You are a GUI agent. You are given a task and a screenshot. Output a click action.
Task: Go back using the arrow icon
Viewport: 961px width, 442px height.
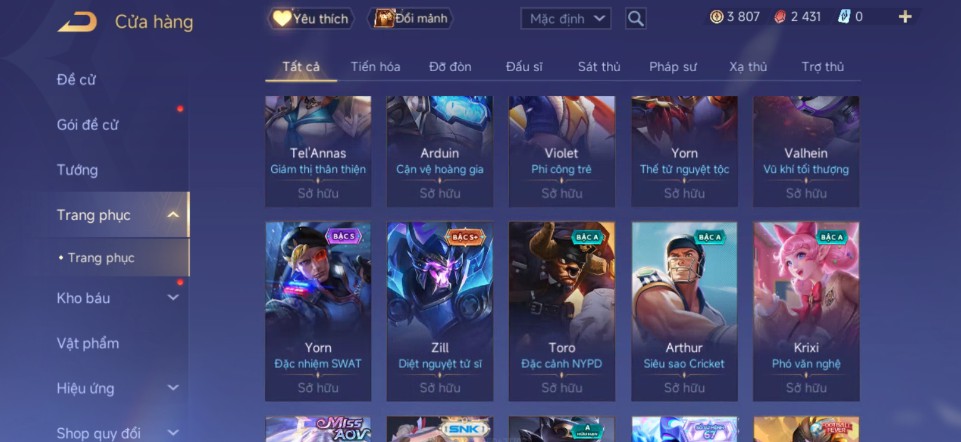point(77,21)
